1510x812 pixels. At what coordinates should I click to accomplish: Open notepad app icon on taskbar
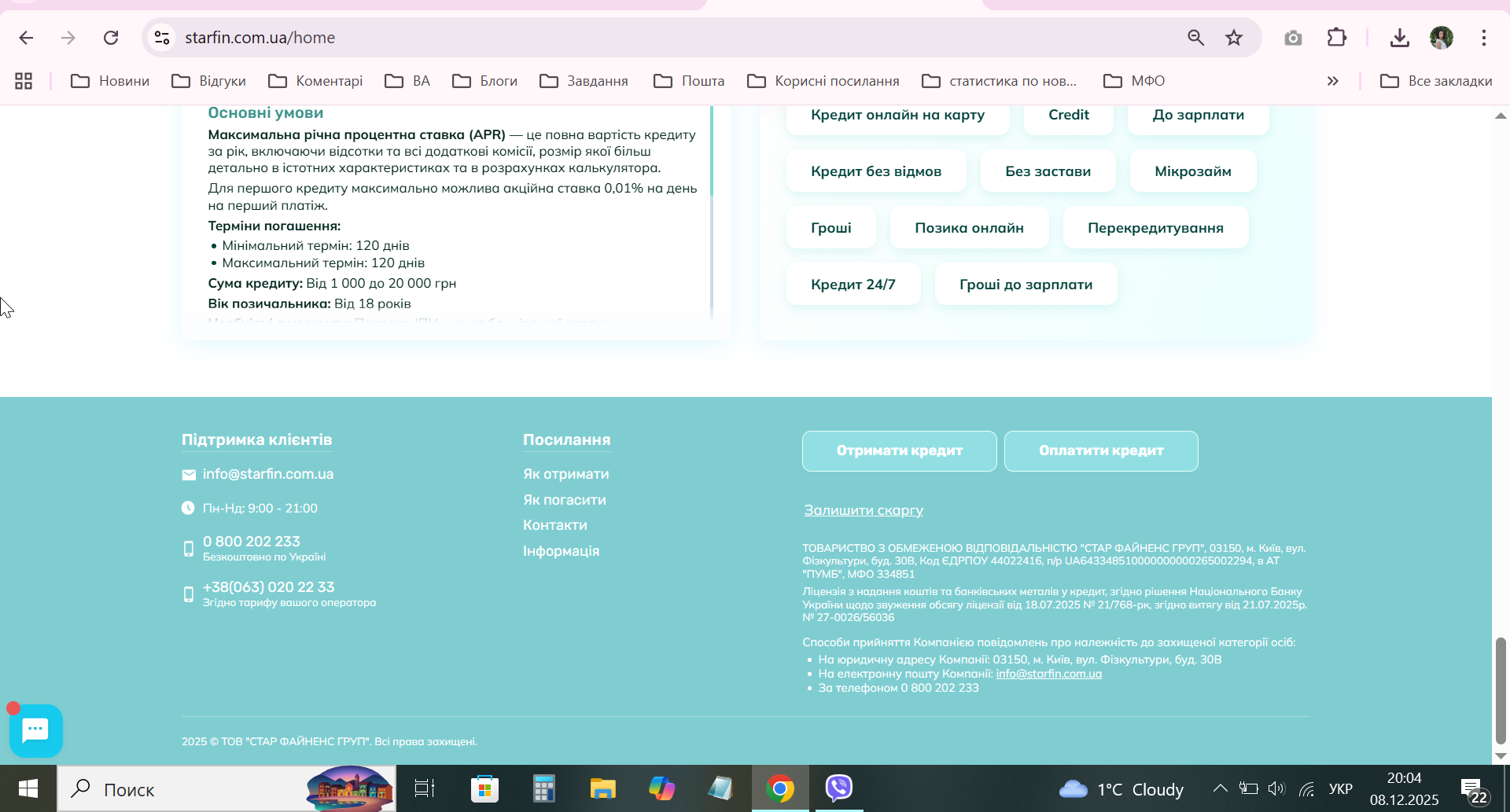pyautogui.click(x=720, y=788)
